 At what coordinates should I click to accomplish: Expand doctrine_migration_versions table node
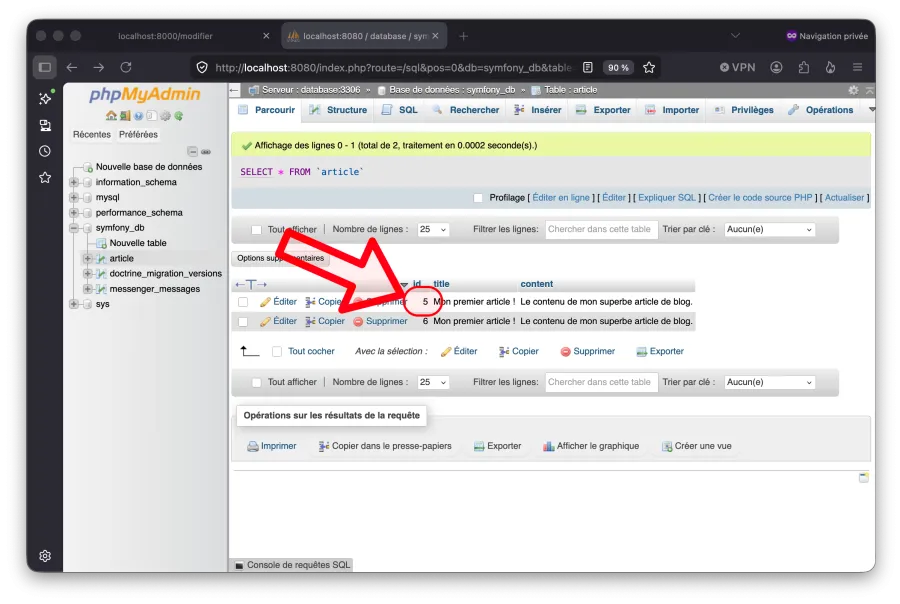tap(88, 274)
